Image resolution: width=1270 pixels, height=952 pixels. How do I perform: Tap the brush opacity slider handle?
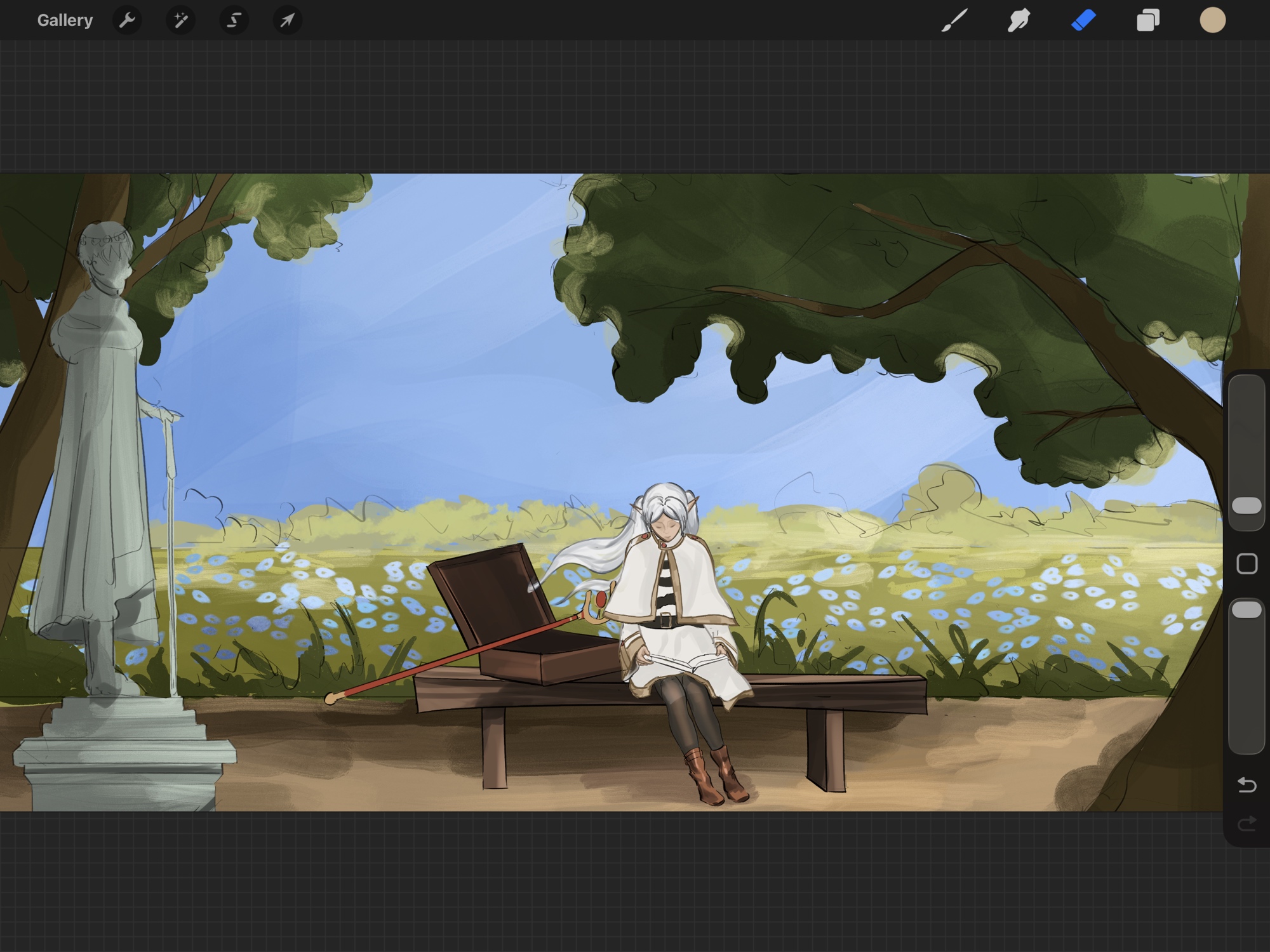(x=1247, y=610)
